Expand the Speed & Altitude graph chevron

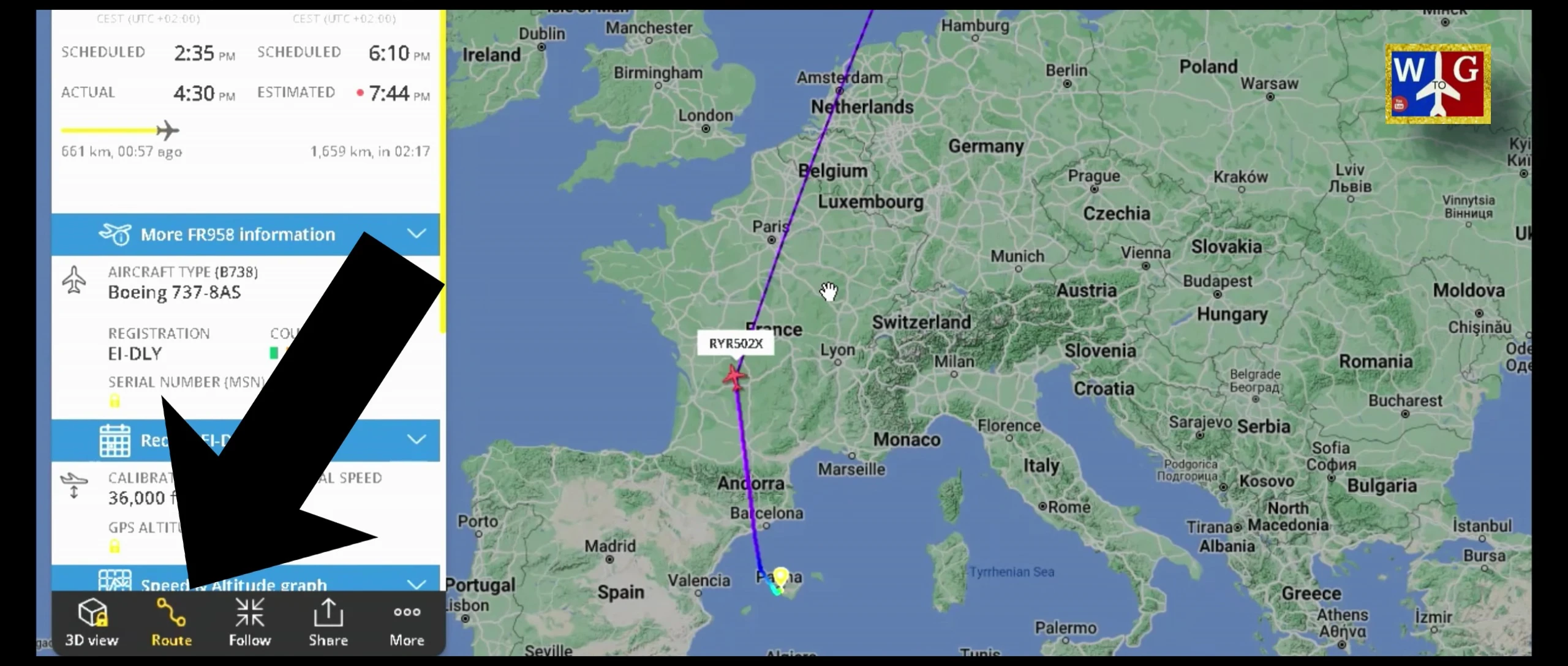[x=417, y=584]
